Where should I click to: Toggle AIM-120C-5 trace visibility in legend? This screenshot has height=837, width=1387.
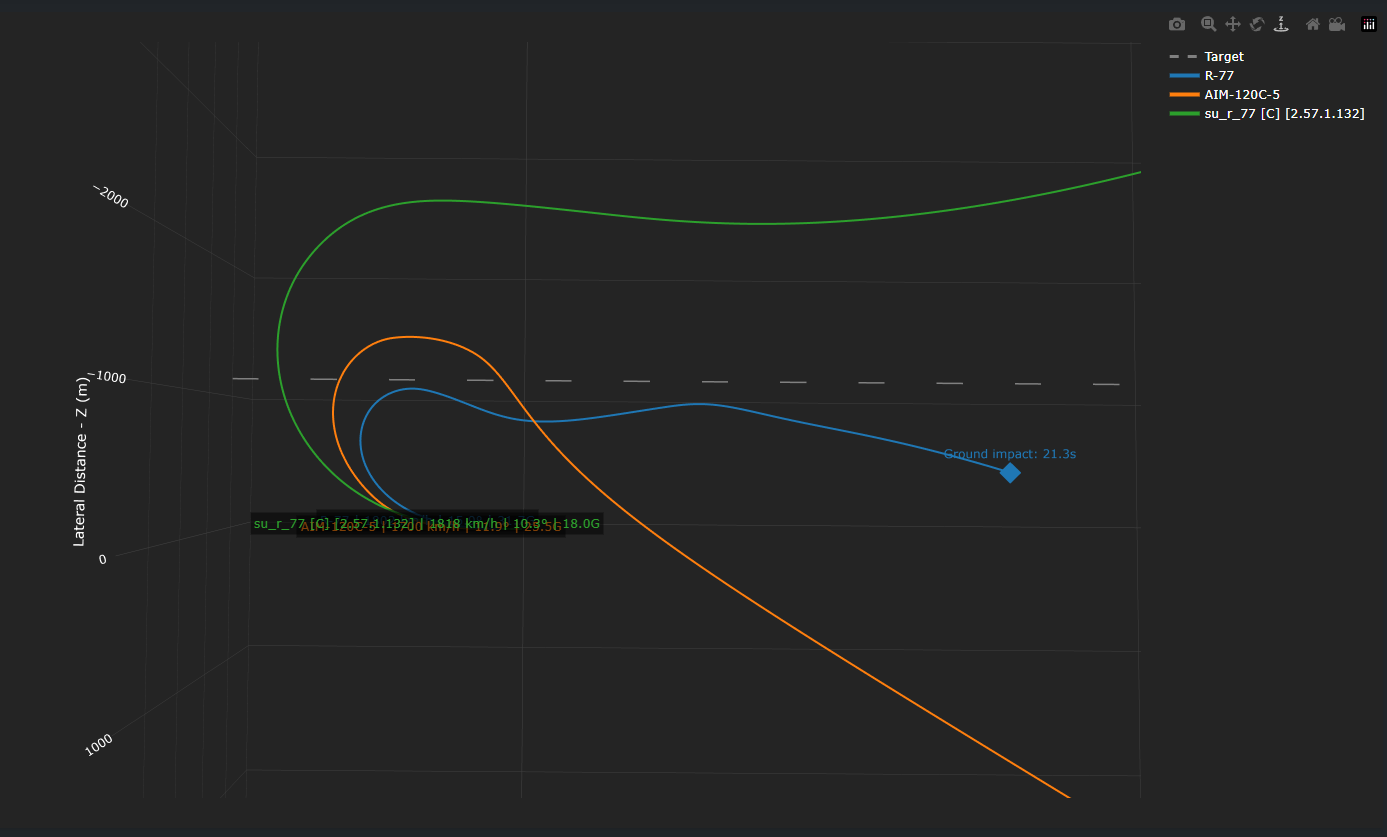click(x=1225, y=95)
